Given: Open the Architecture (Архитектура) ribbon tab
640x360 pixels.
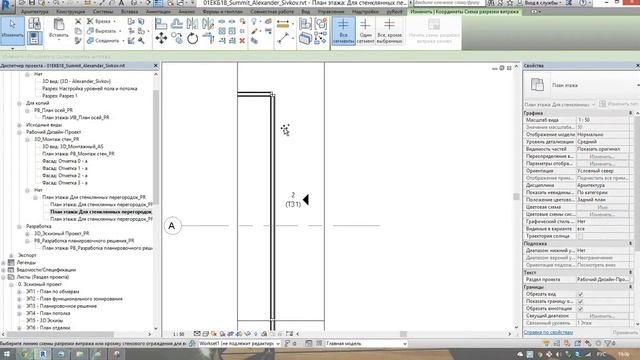Looking at the screenshot, I should pos(34,12).
